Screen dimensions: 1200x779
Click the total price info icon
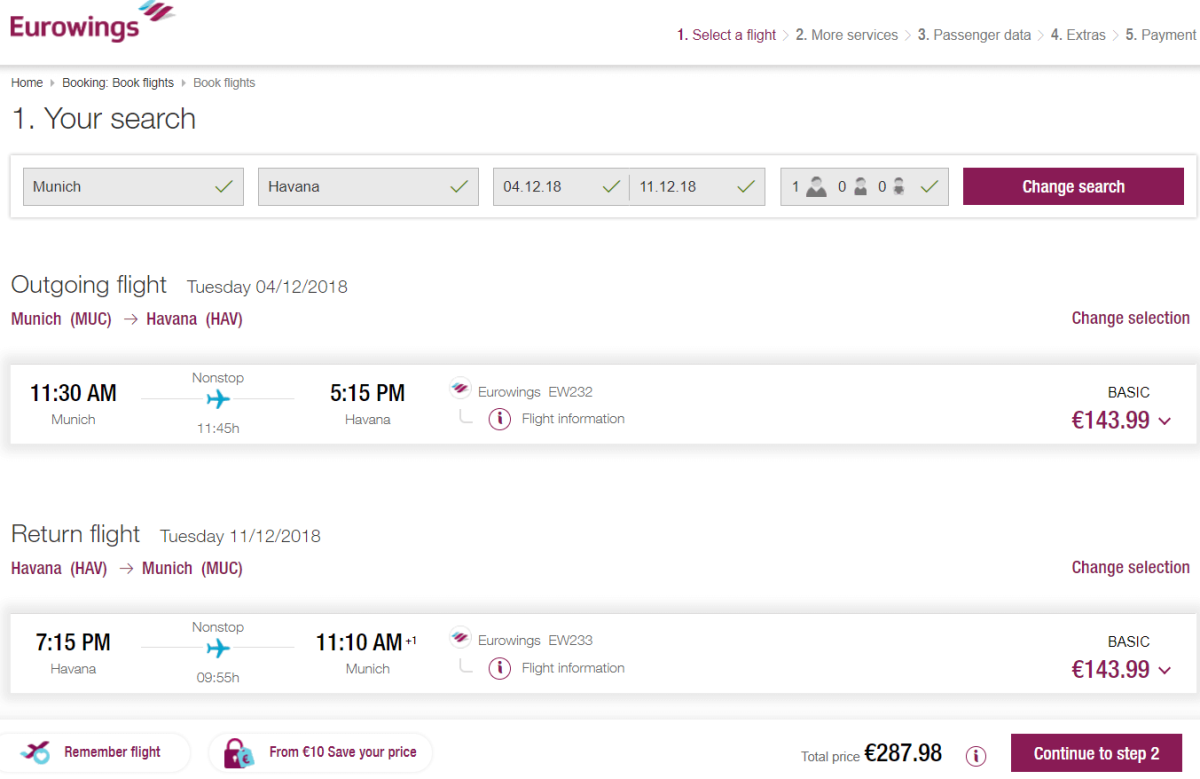[x=976, y=755]
